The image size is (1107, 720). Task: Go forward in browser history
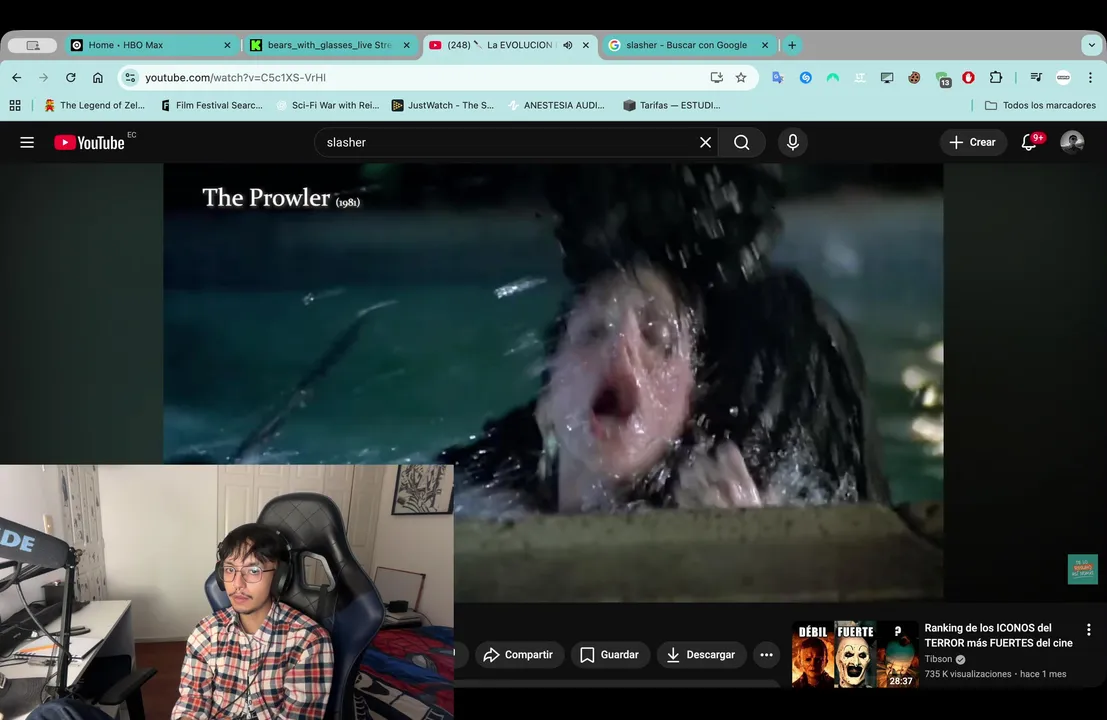click(x=44, y=78)
